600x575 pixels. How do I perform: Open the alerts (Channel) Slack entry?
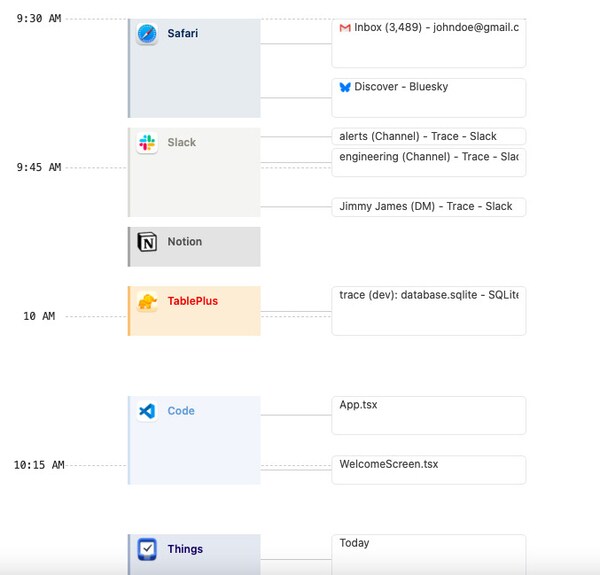428,136
